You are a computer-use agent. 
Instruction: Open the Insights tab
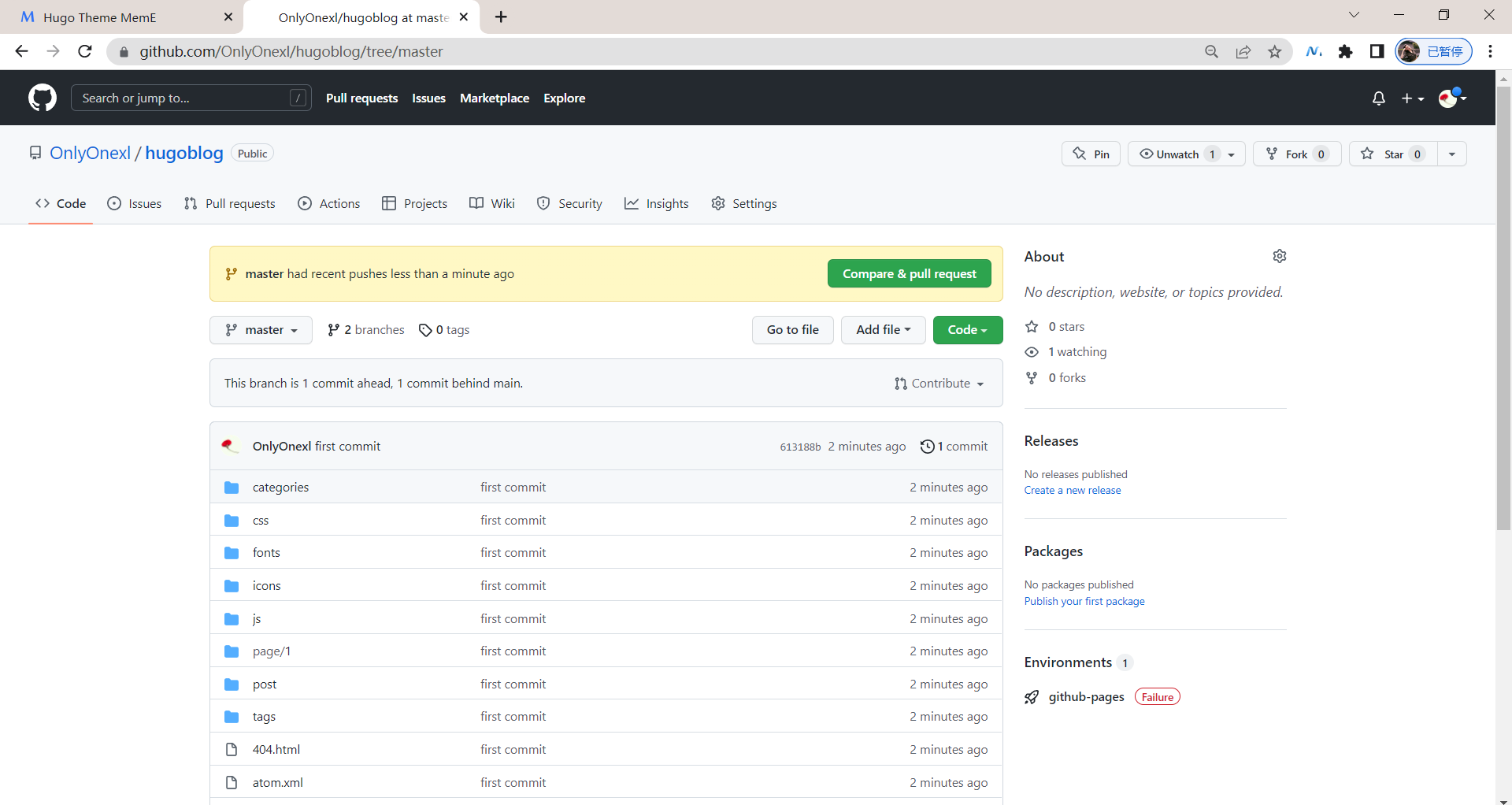click(x=657, y=203)
